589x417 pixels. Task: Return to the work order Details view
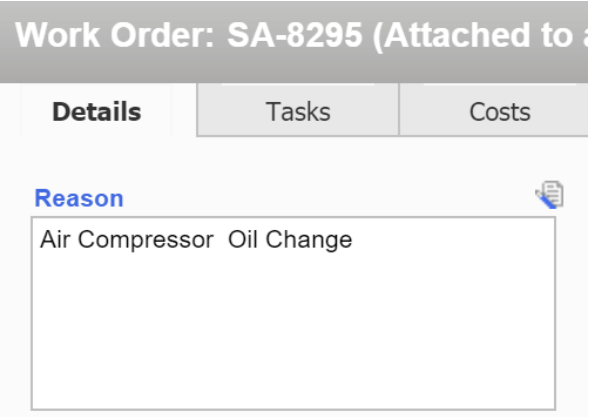[97, 111]
